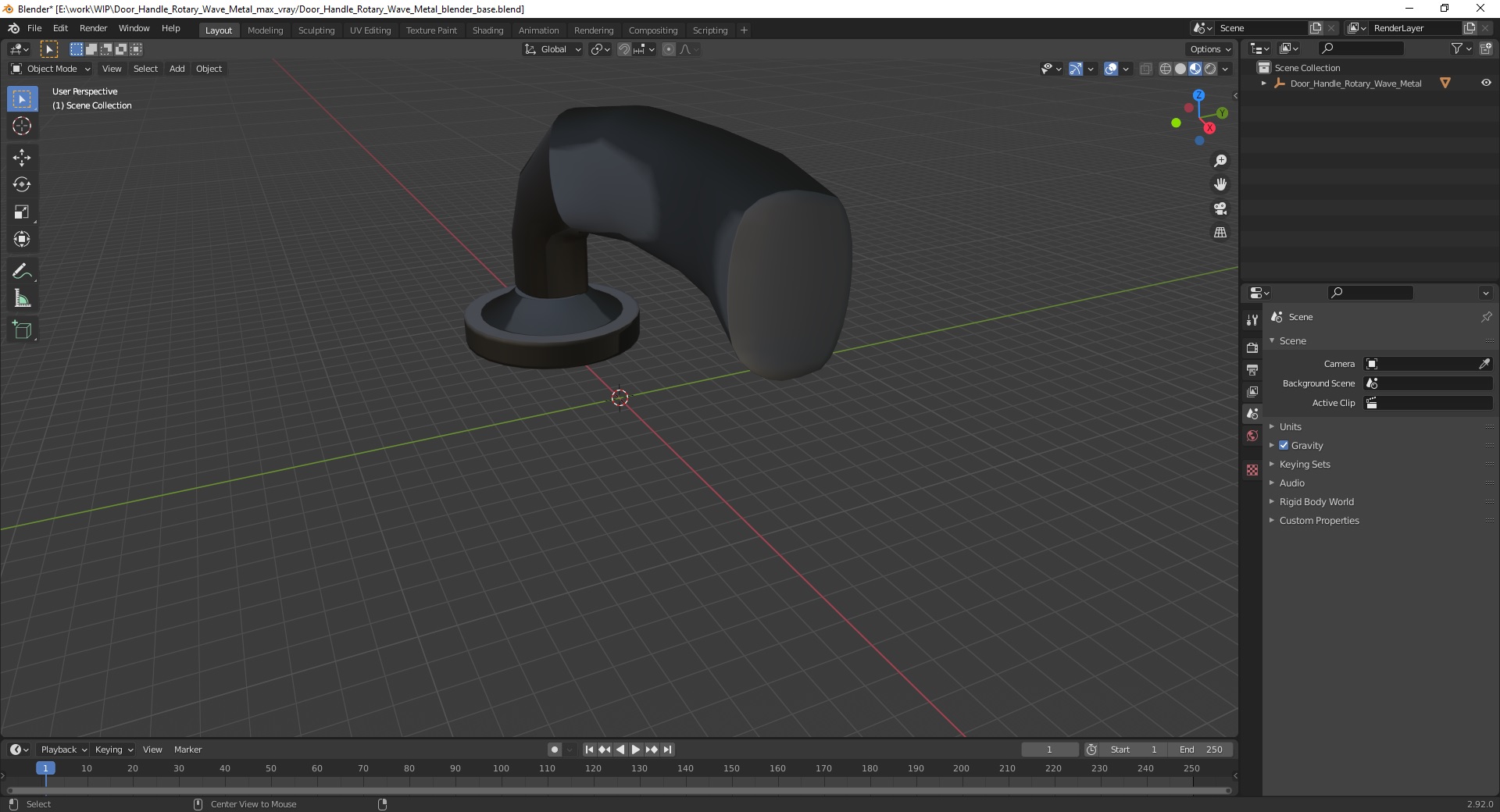Viewport: 1500px width, 812px height.
Task: Open the Output properties tab
Action: click(x=1252, y=369)
